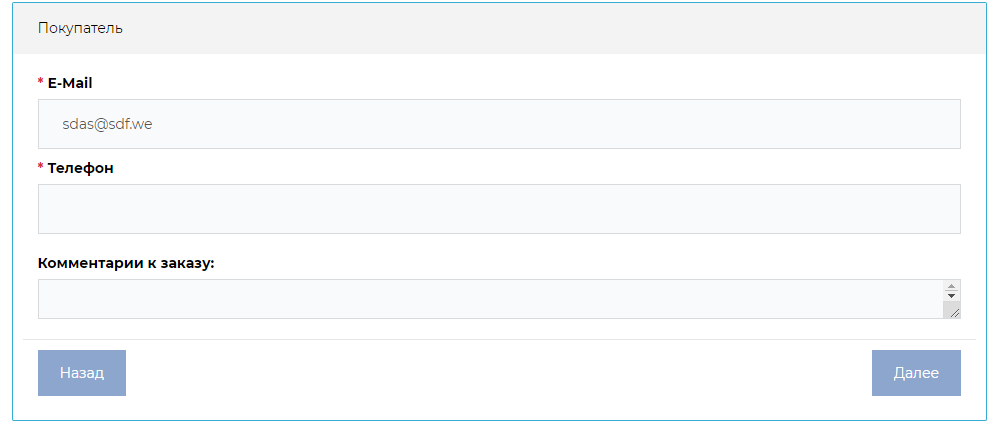Click the Телефон field label
996x426 pixels.
(x=80, y=168)
